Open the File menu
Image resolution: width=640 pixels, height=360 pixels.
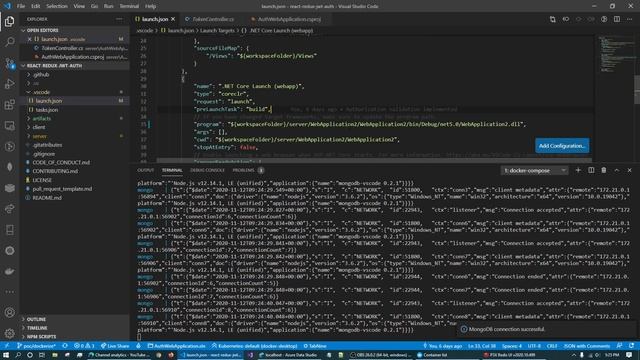(x=21, y=6)
